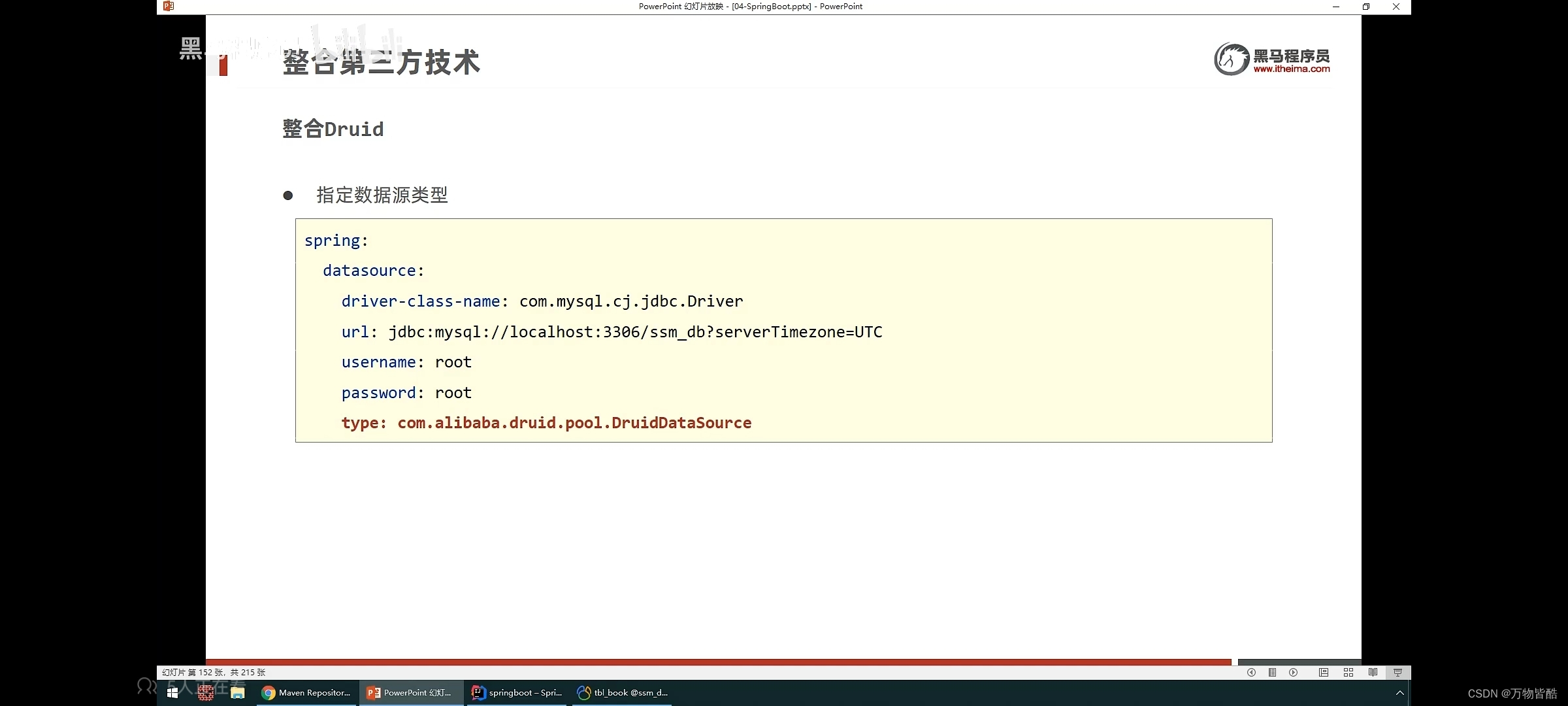
Task: Open File Explorer from the taskbar
Action: tap(238, 693)
